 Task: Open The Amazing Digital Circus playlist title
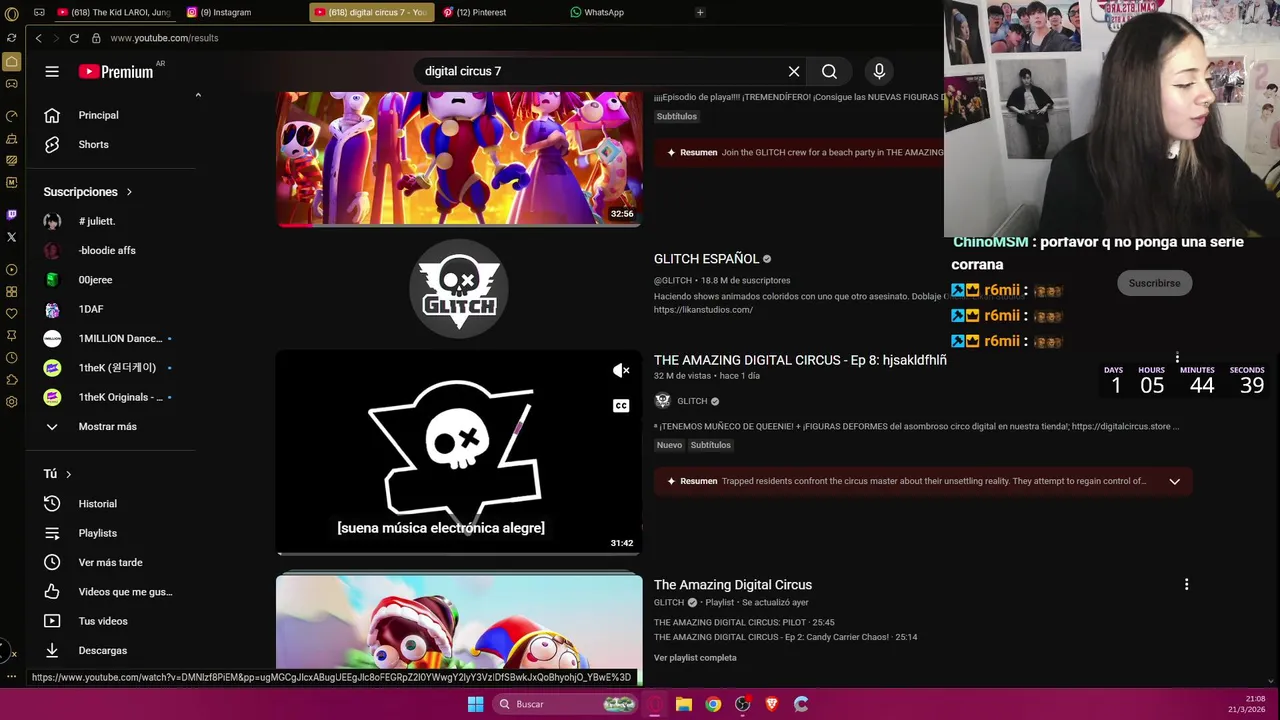tap(733, 585)
